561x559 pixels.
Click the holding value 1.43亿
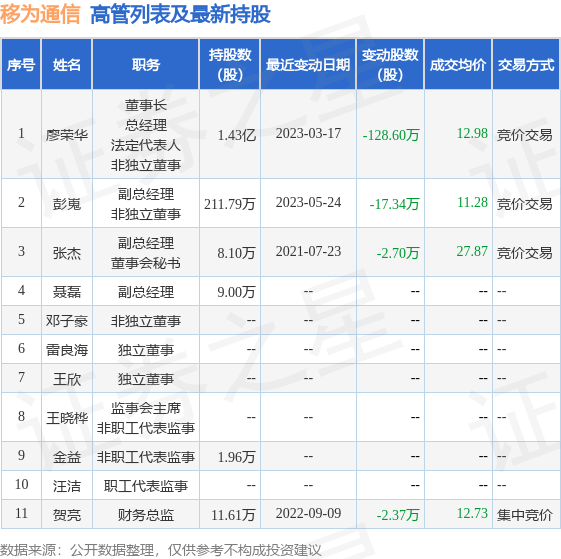tap(236, 135)
